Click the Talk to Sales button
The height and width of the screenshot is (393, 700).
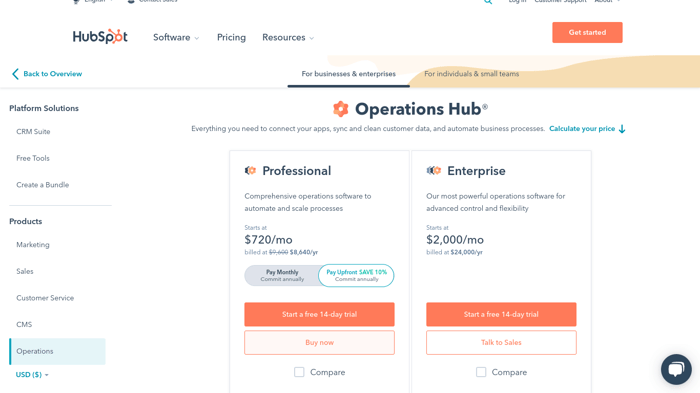click(x=501, y=343)
